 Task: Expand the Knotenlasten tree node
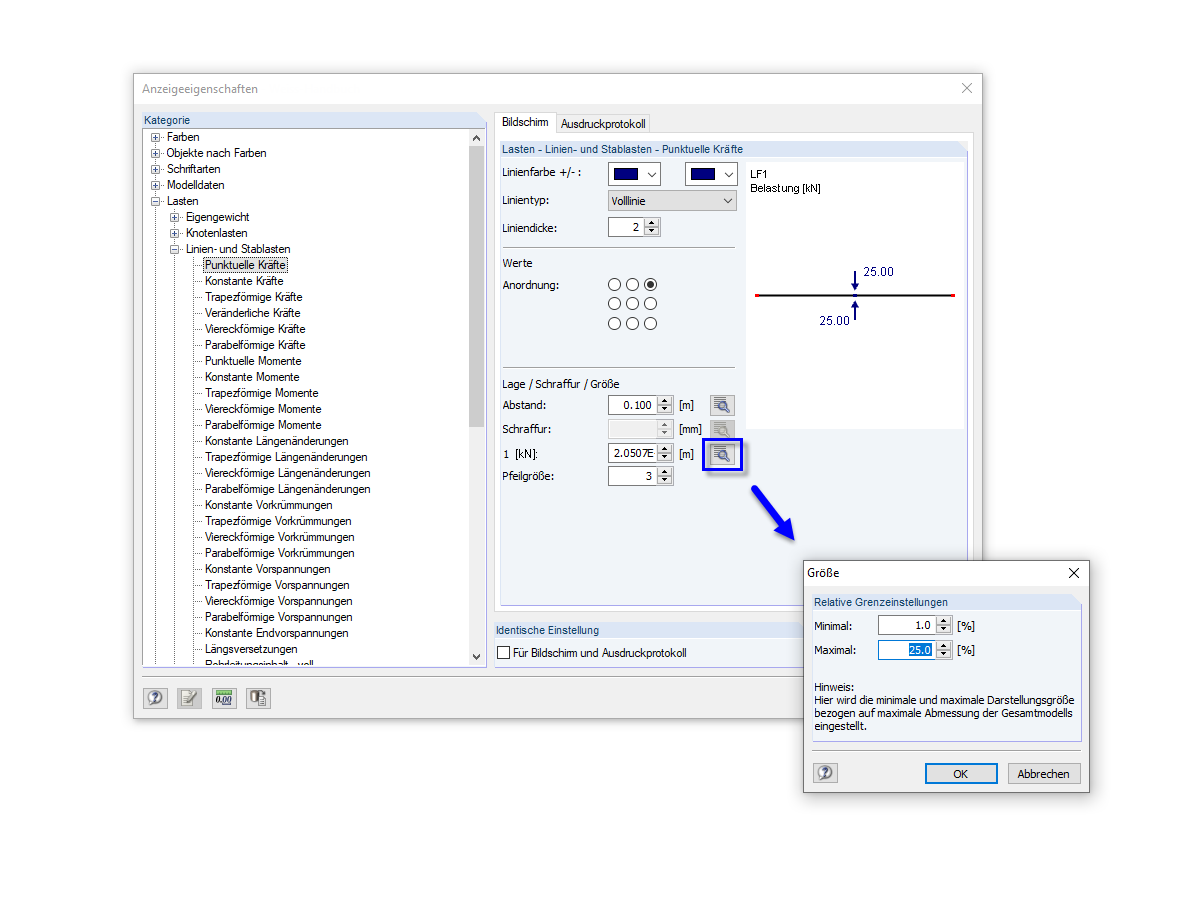[x=174, y=233]
